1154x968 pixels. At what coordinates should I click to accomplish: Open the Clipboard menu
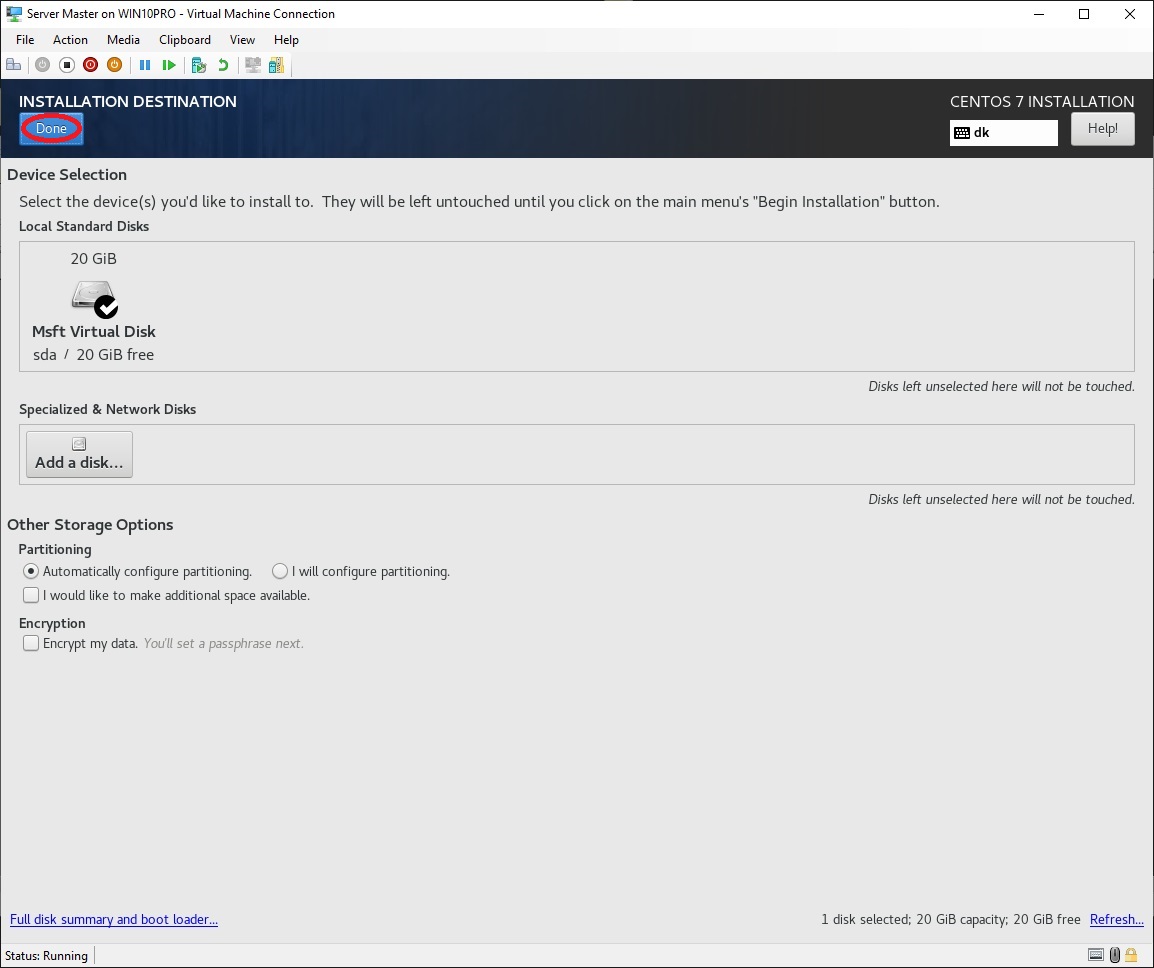click(x=185, y=40)
